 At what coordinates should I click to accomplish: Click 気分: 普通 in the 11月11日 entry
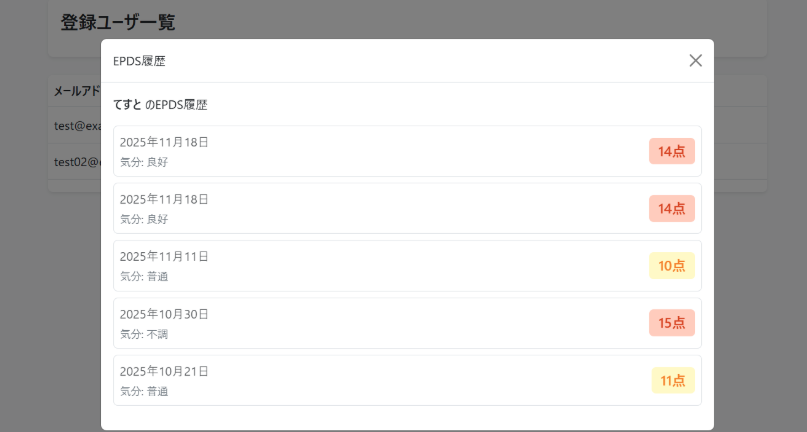(144, 276)
